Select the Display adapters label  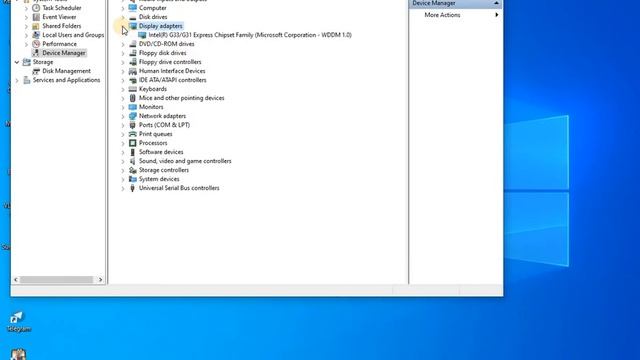coord(160,26)
